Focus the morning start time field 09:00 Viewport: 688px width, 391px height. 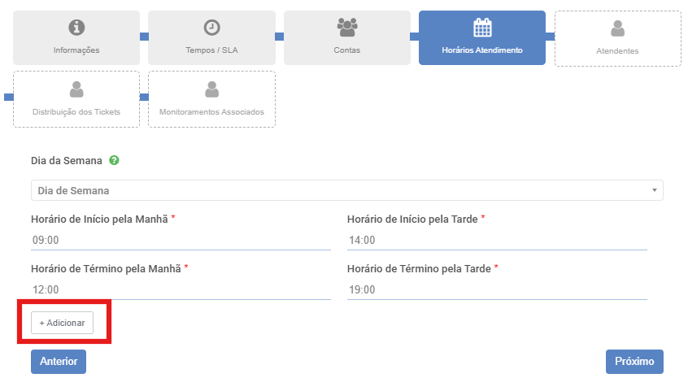(181, 240)
